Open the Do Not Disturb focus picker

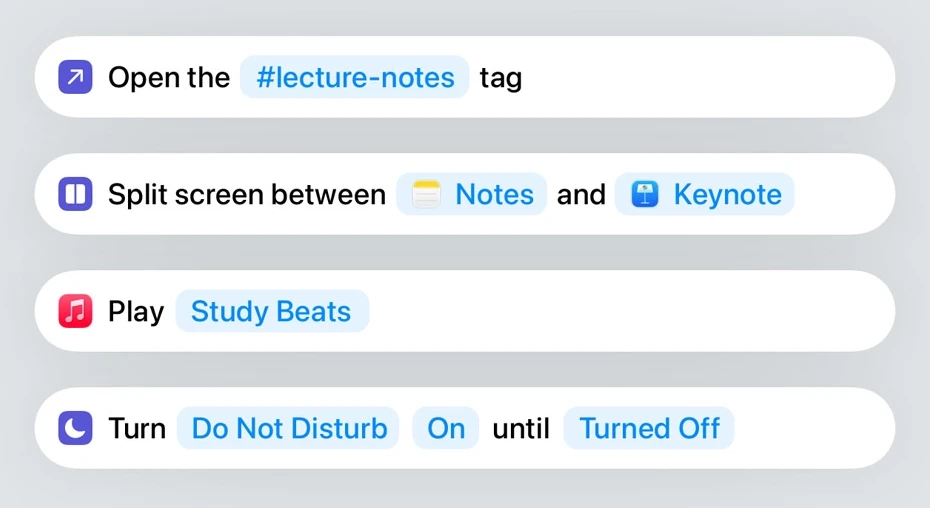[288, 428]
